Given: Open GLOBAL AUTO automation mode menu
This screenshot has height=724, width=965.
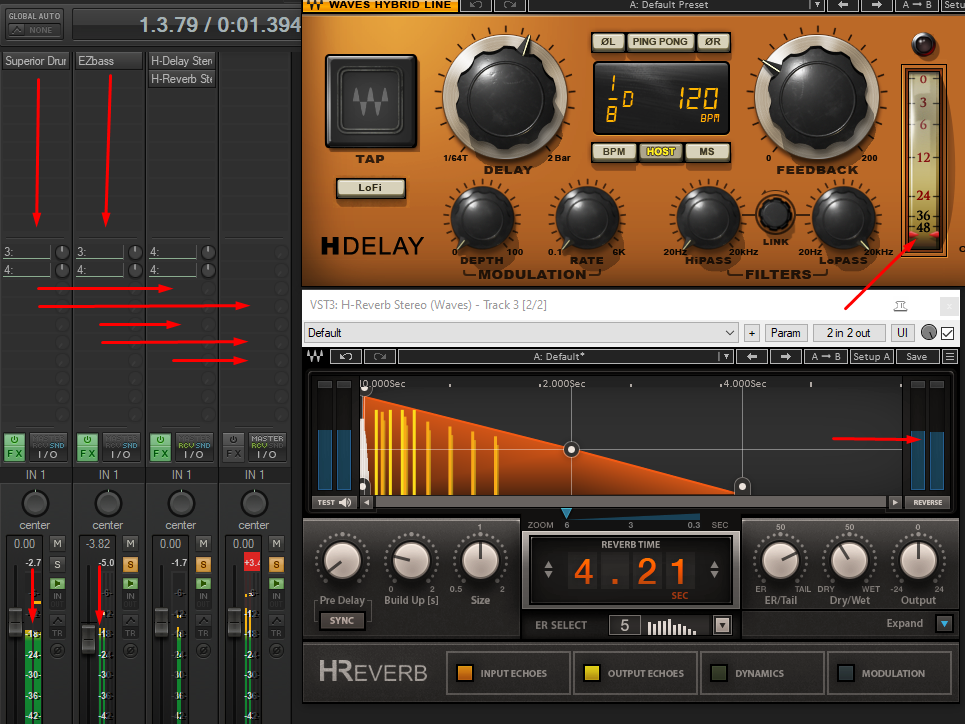Looking at the screenshot, I should 34,23.
